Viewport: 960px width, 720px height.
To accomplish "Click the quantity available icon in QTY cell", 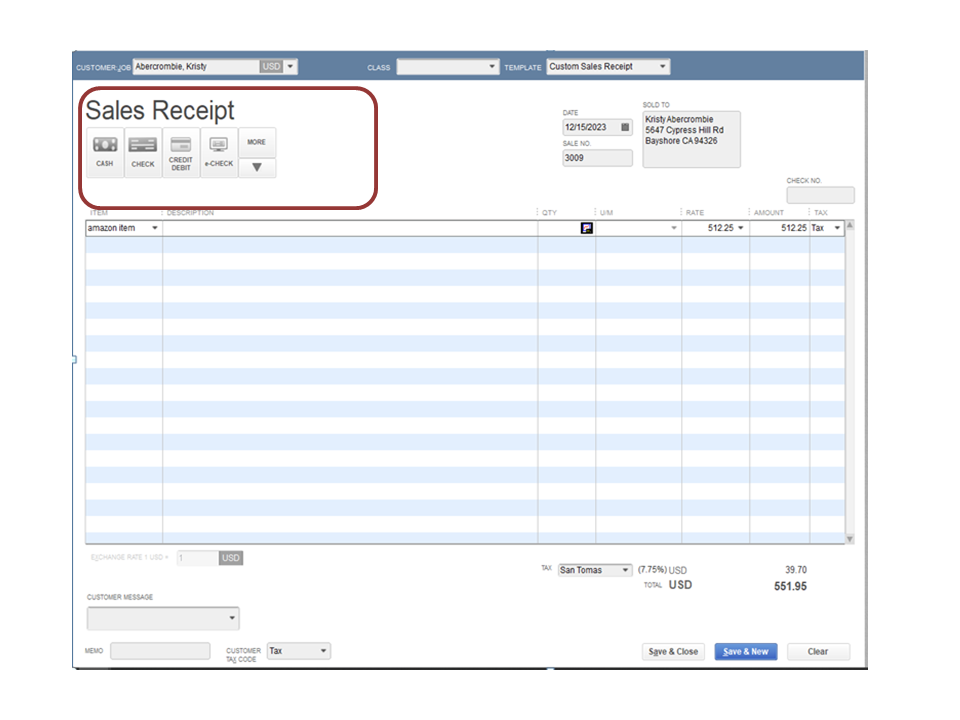I will tap(587, 228).
